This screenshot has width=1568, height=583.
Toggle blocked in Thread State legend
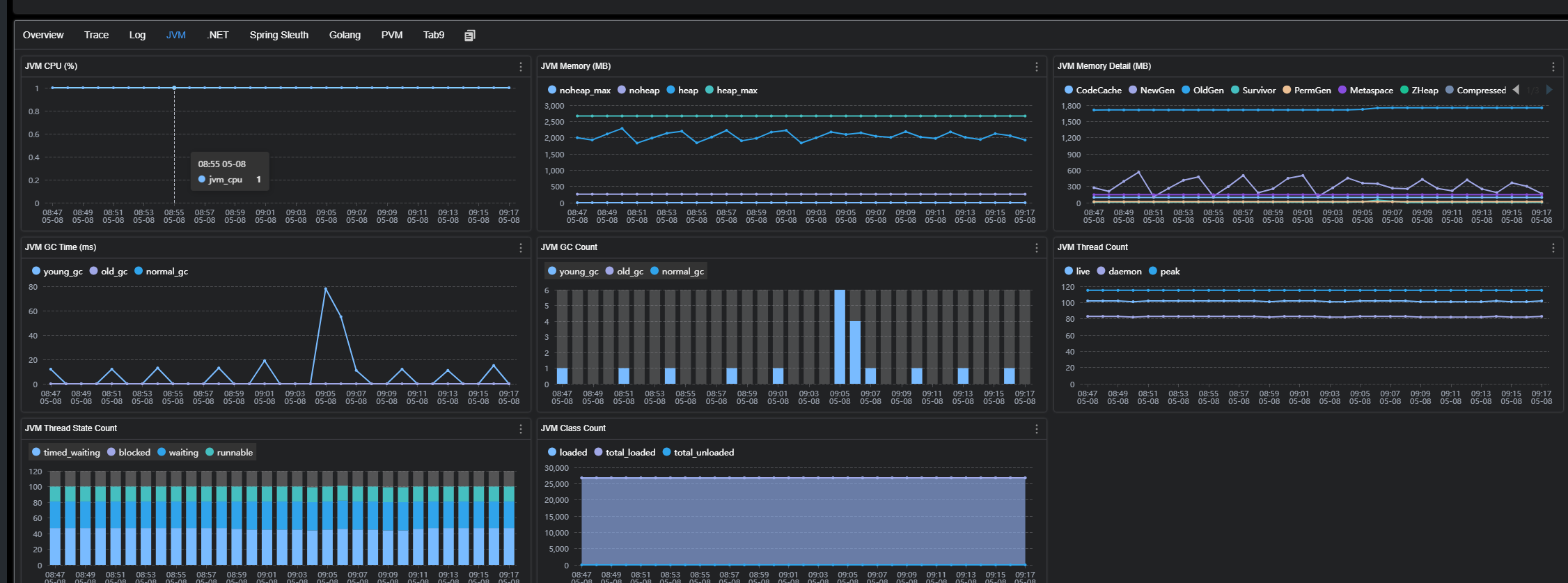[129, 453]
